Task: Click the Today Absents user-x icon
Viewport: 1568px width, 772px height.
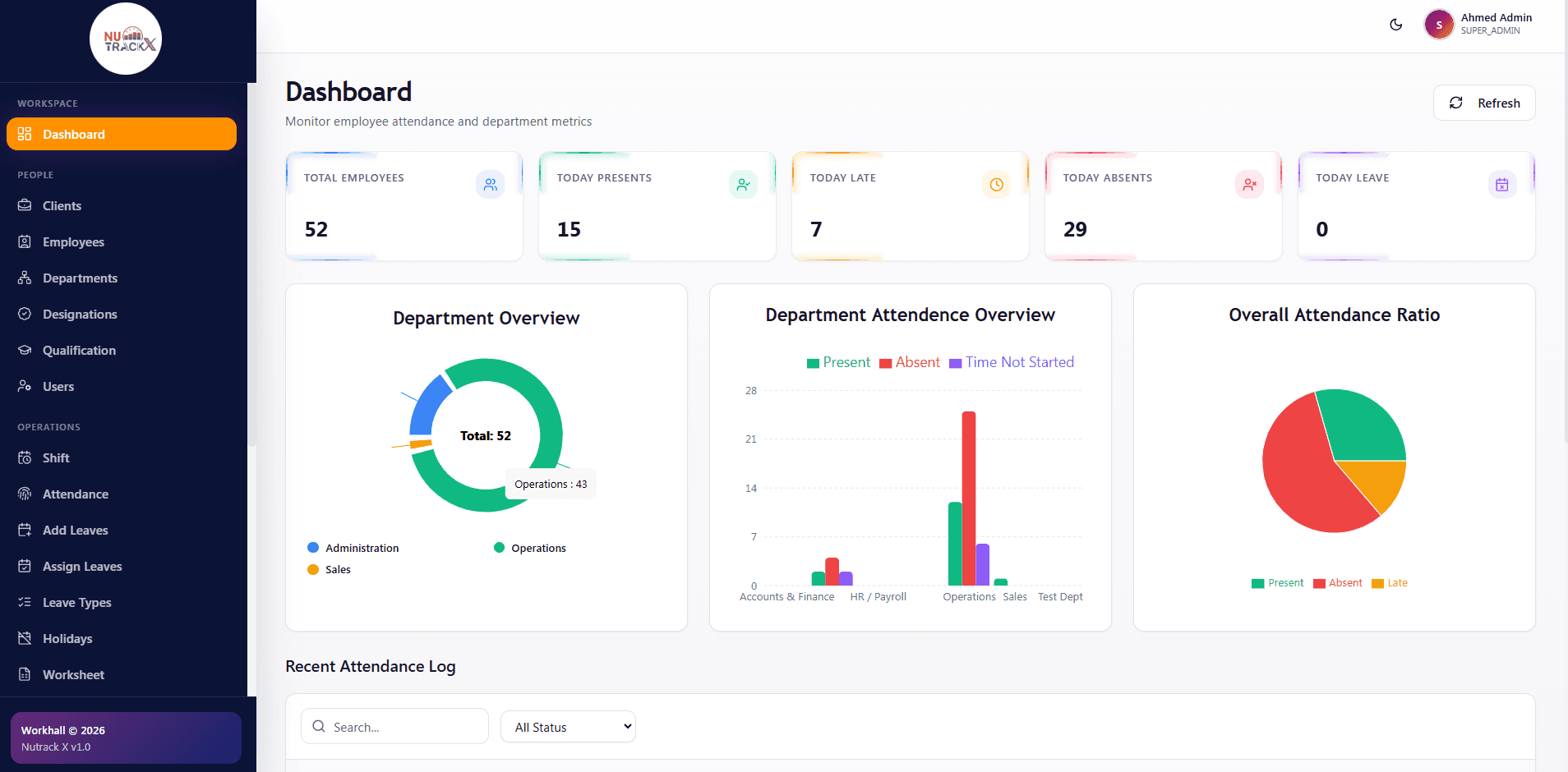Action: point(1249,184)
